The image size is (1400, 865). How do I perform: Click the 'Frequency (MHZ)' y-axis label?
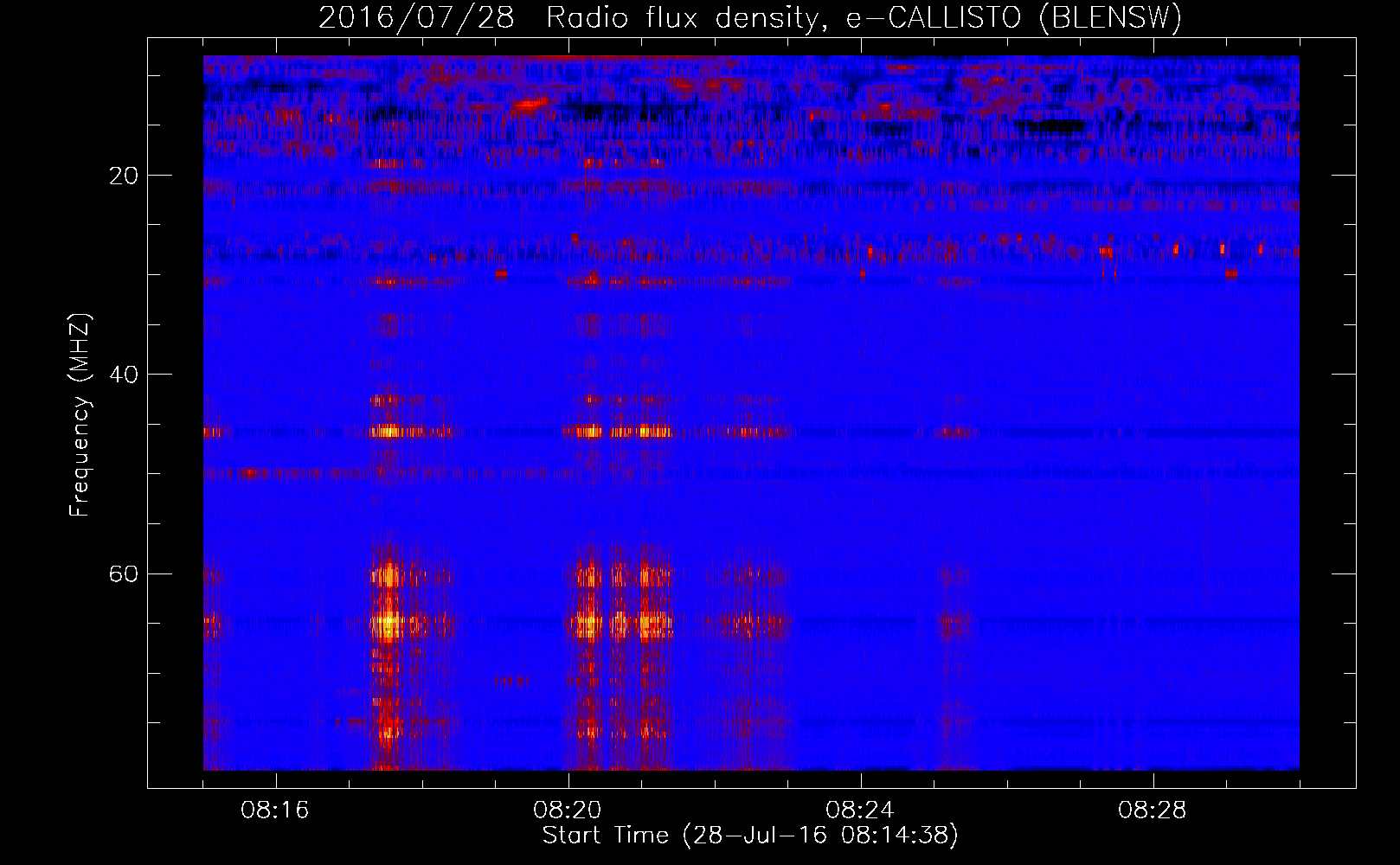coord(80,415)
